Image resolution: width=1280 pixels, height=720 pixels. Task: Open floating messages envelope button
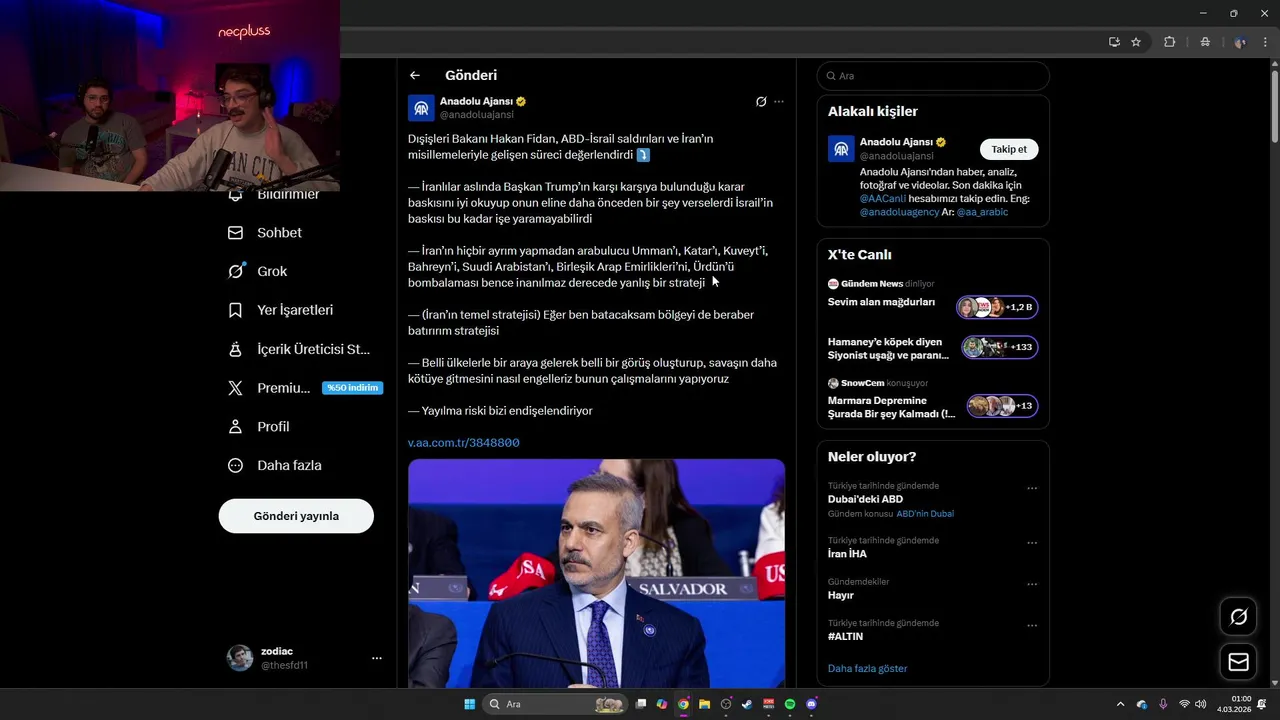pyautogui.click(x=1238, y=662)
